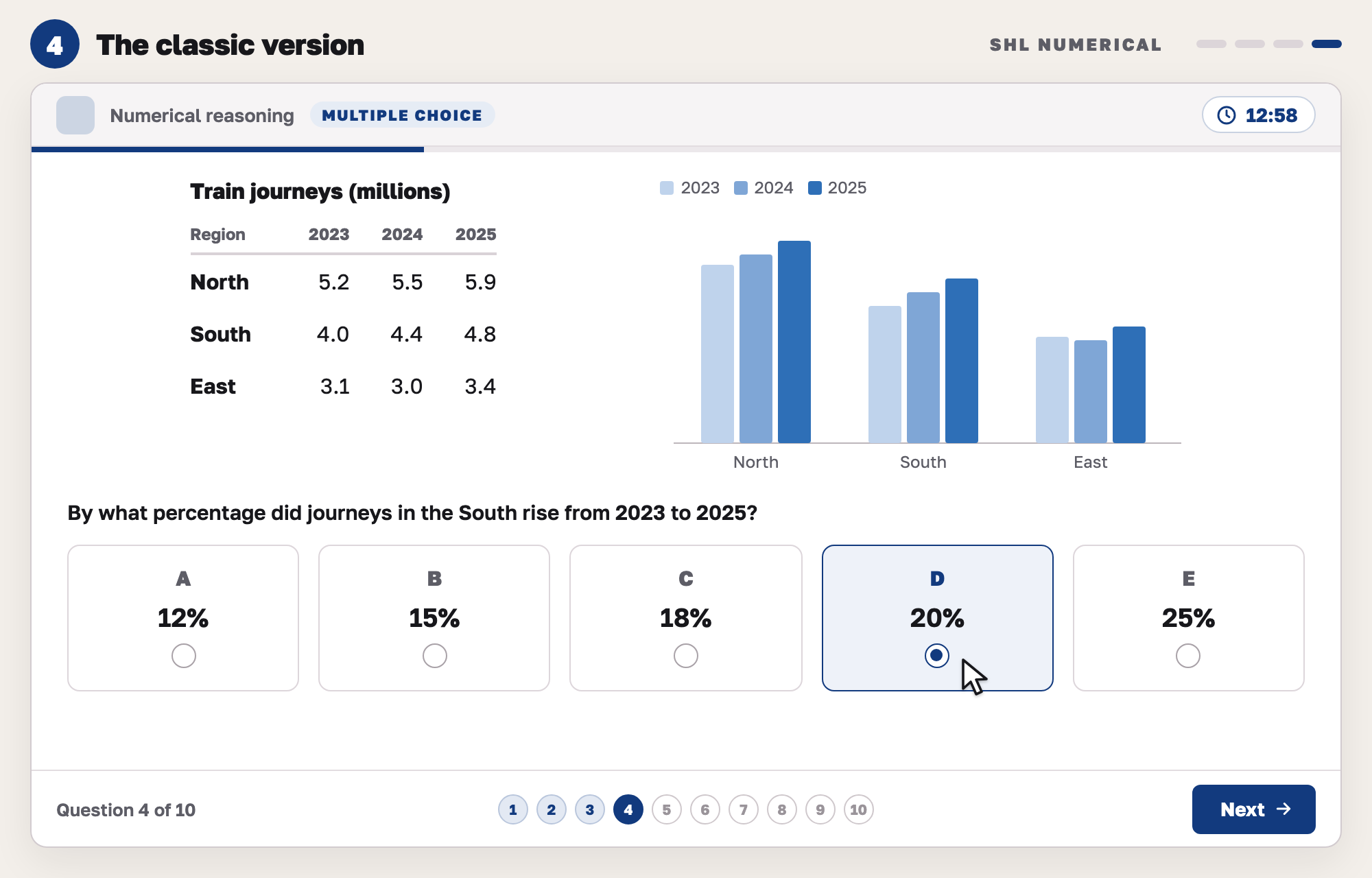Screen dimensions: 1372x878
Task: Click the MULTIPLE CHOICE badge
Action: point(402,115)
